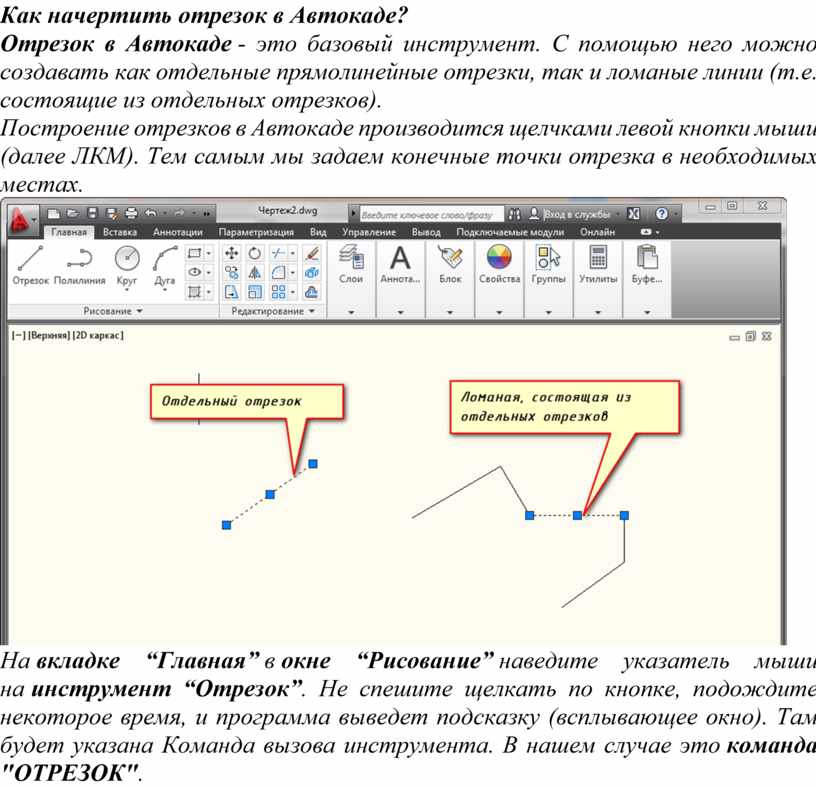816x787 pixels.
Task: Open the Слои layers panel button
Action: [x=351, y=265]
